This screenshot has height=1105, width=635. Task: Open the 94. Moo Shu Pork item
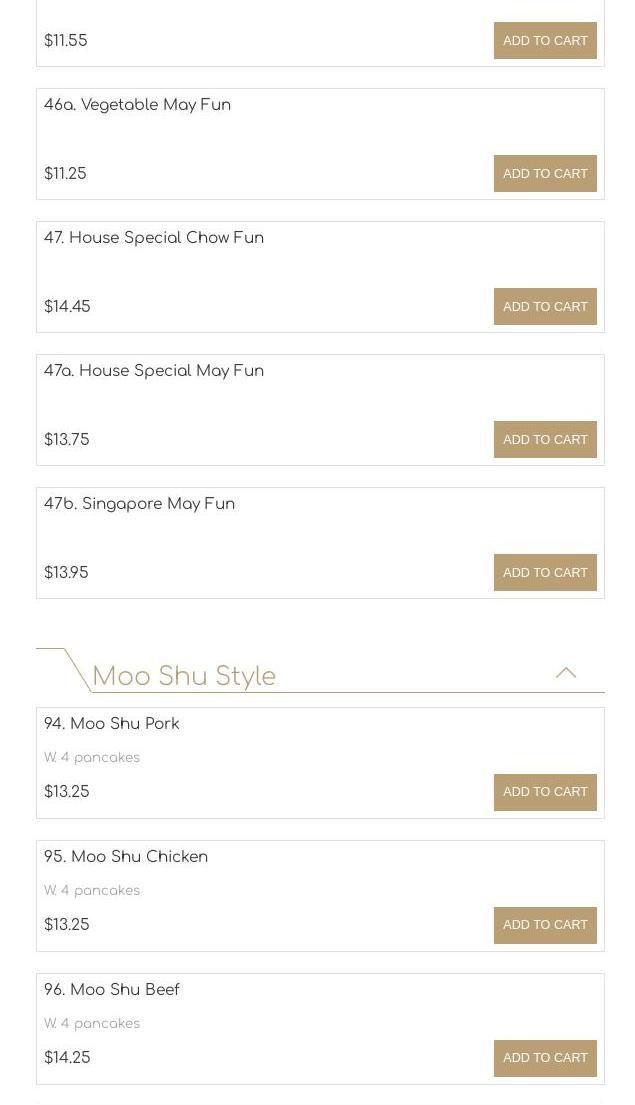point(112,724)
